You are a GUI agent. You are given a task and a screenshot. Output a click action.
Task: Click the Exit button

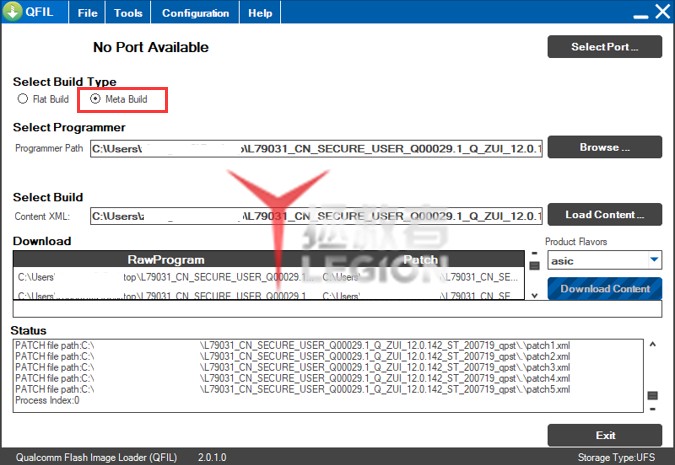[604, 435]
